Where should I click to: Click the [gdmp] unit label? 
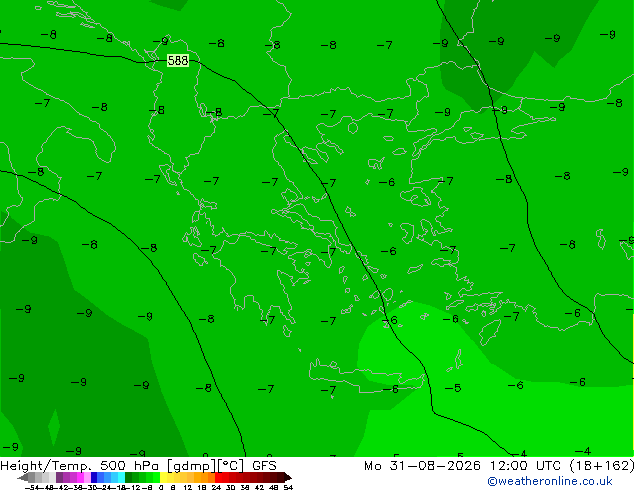(191, 466)
